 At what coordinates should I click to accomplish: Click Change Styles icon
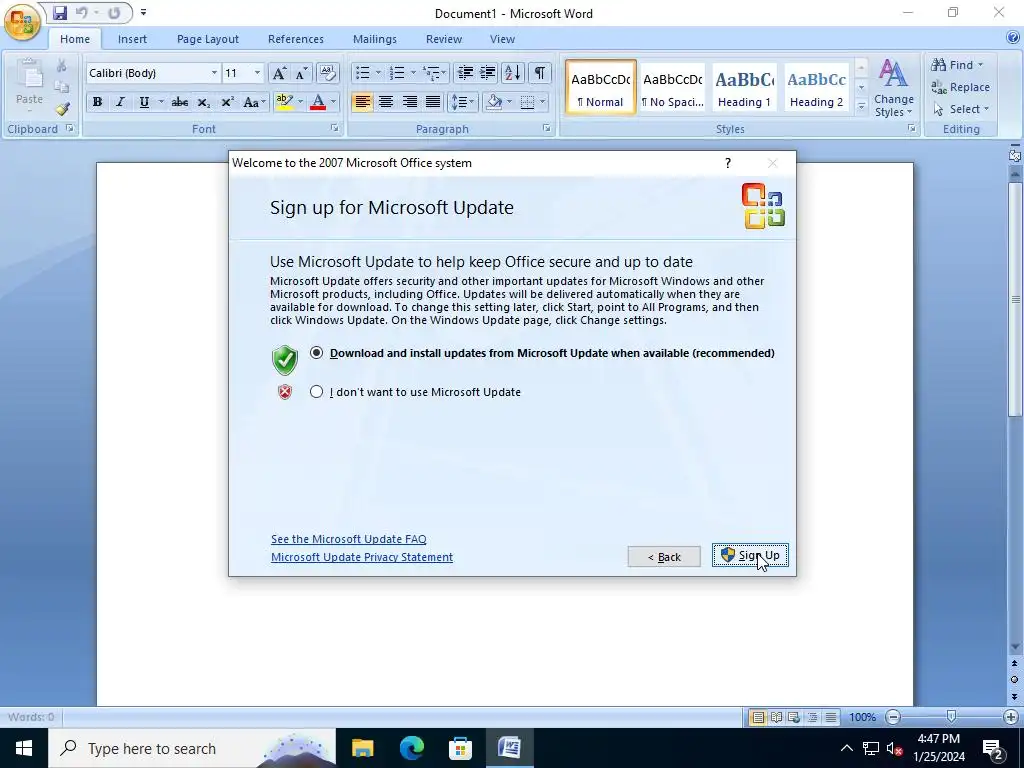pyautogui.click(x=893, y=88)
